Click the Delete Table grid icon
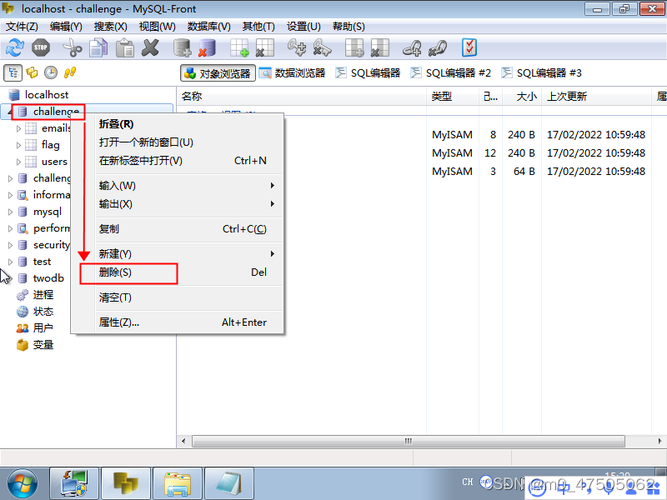667x500 pixels. (x=265, y=48)
